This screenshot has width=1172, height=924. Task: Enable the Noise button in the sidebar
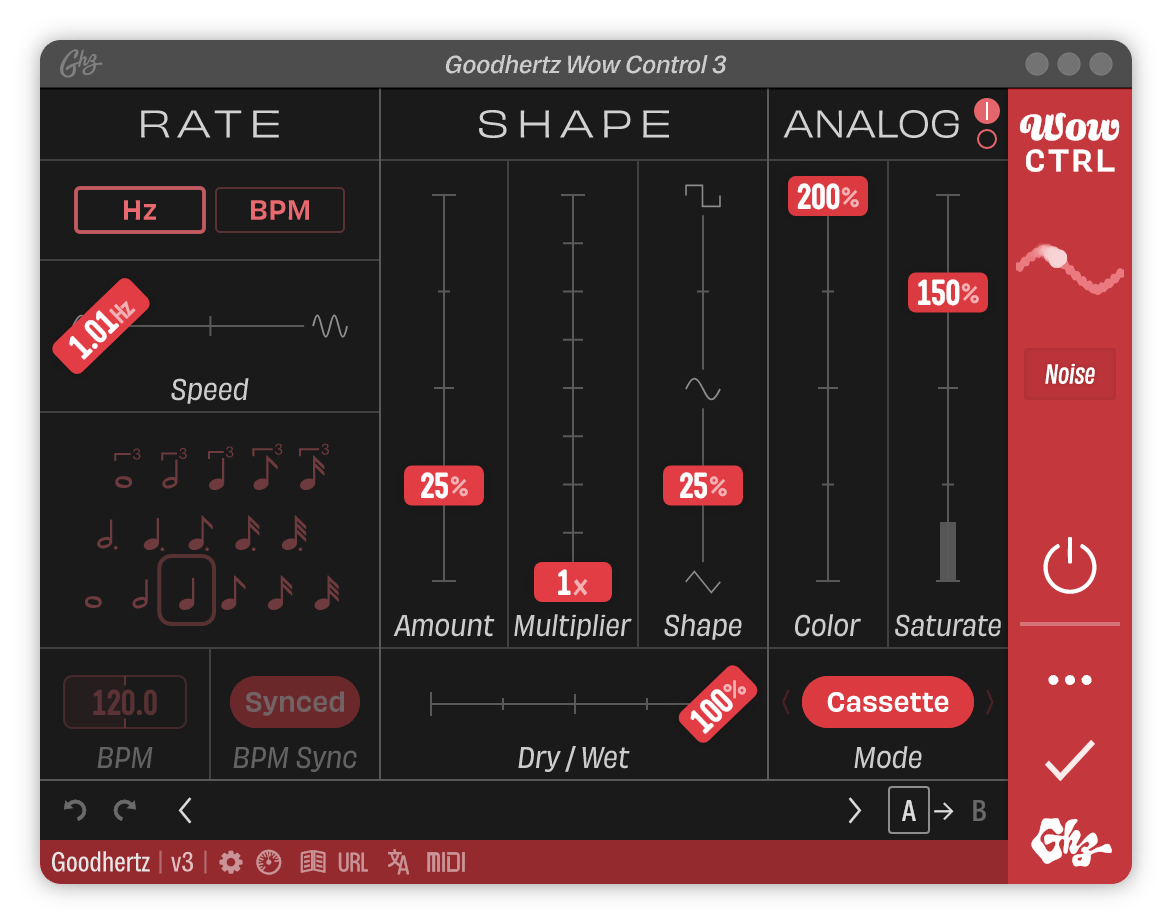(1069, 374)
